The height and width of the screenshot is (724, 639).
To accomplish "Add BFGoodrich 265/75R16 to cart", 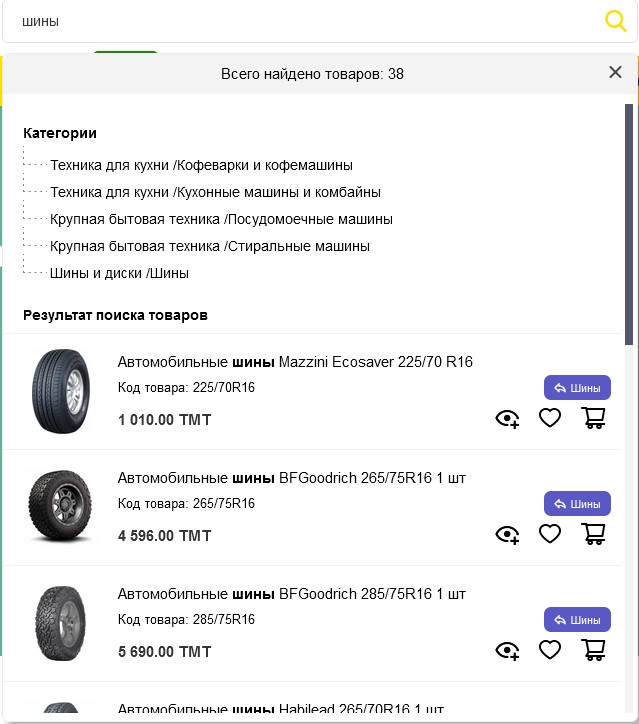I will [594, 534].
